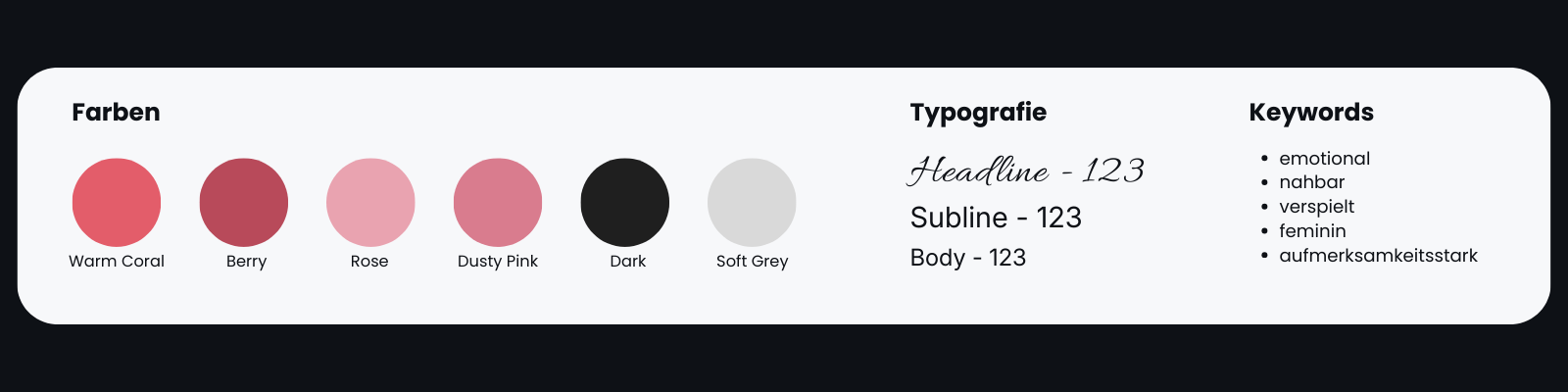
Task: Click the keyword emotional
Action: click(x=1324, y=159)
